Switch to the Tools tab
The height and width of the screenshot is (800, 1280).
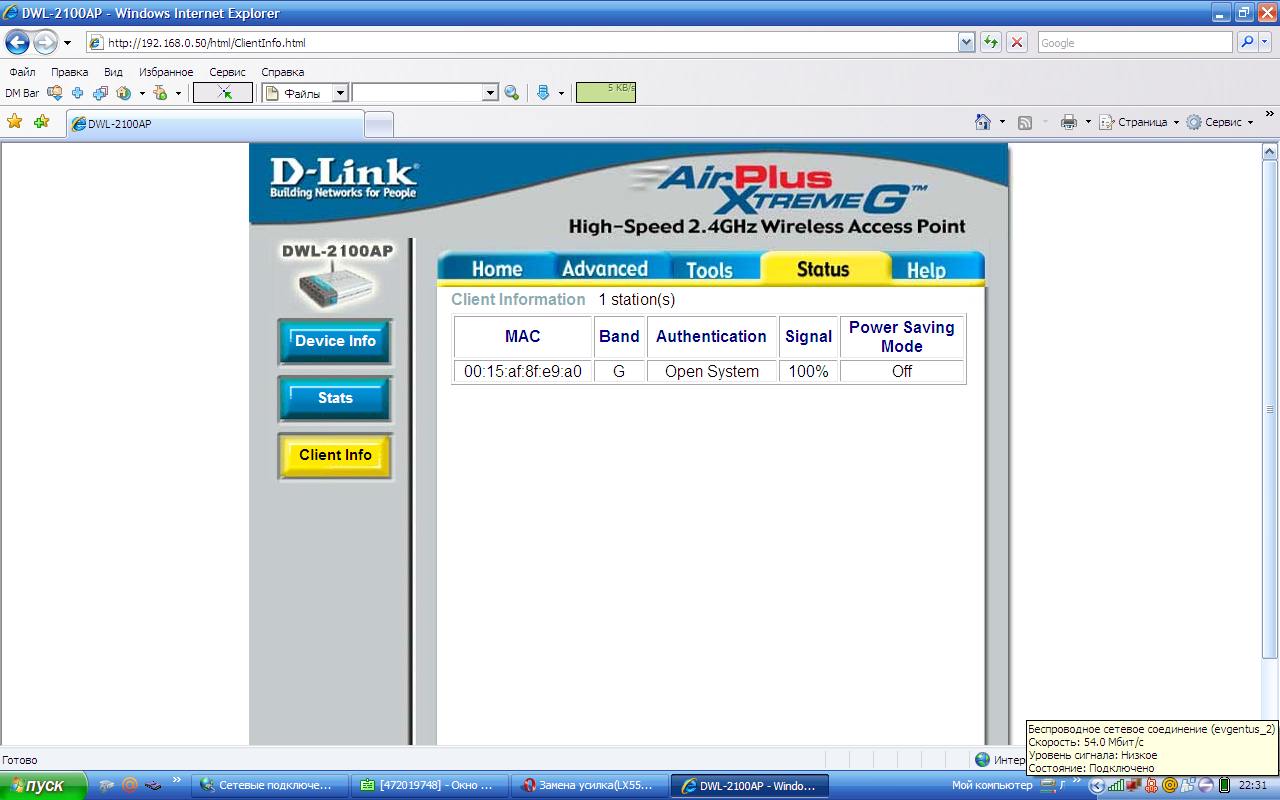click(x=709, y=269)
